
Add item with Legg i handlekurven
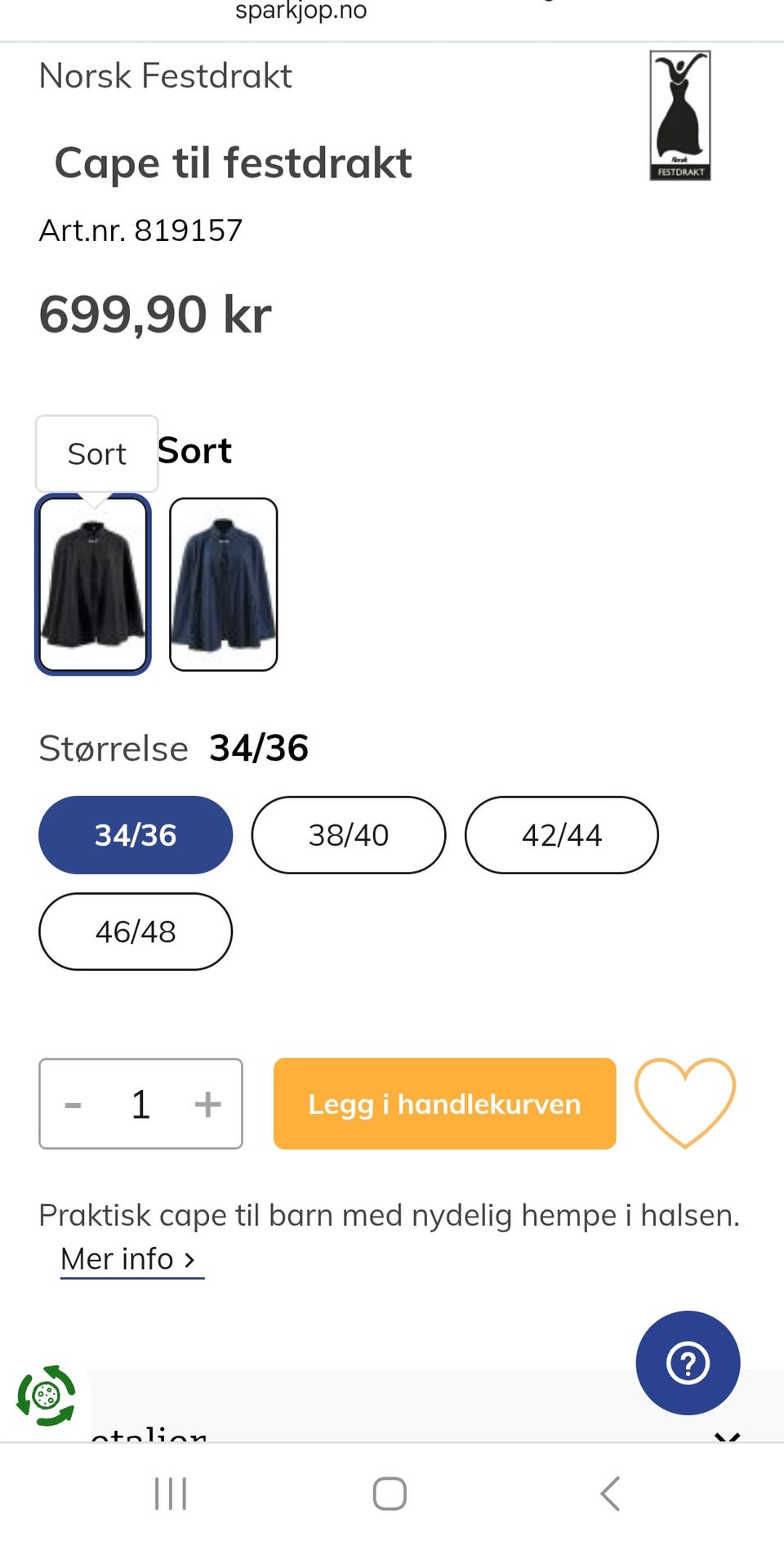444,1104
